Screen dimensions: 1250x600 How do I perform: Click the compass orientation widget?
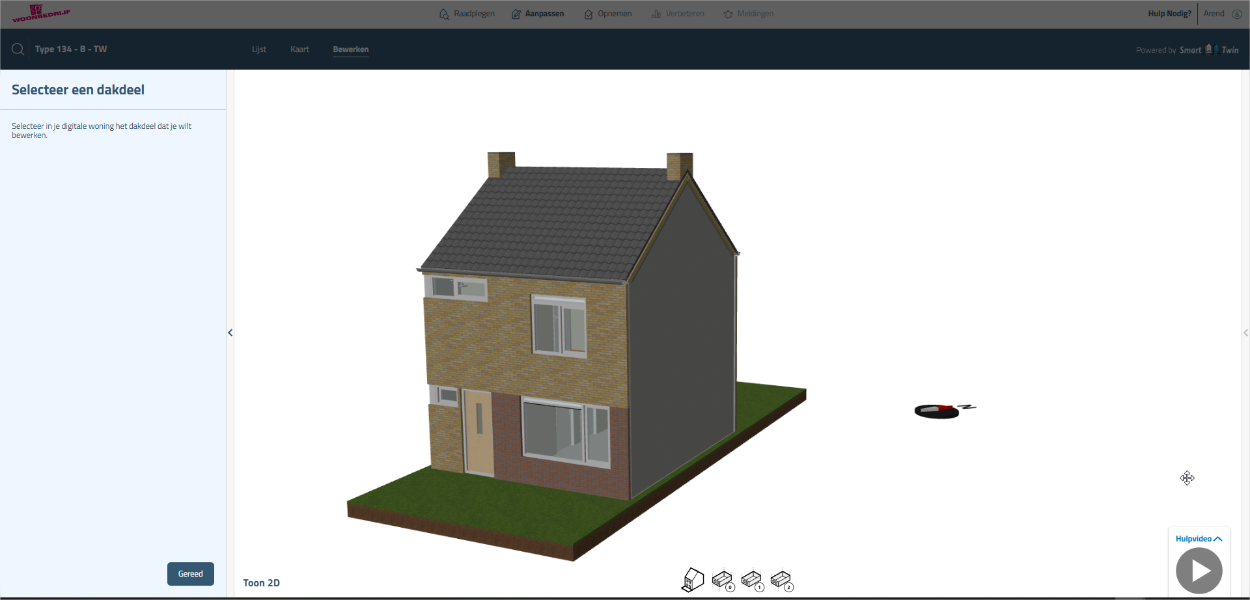click(941, 409)
